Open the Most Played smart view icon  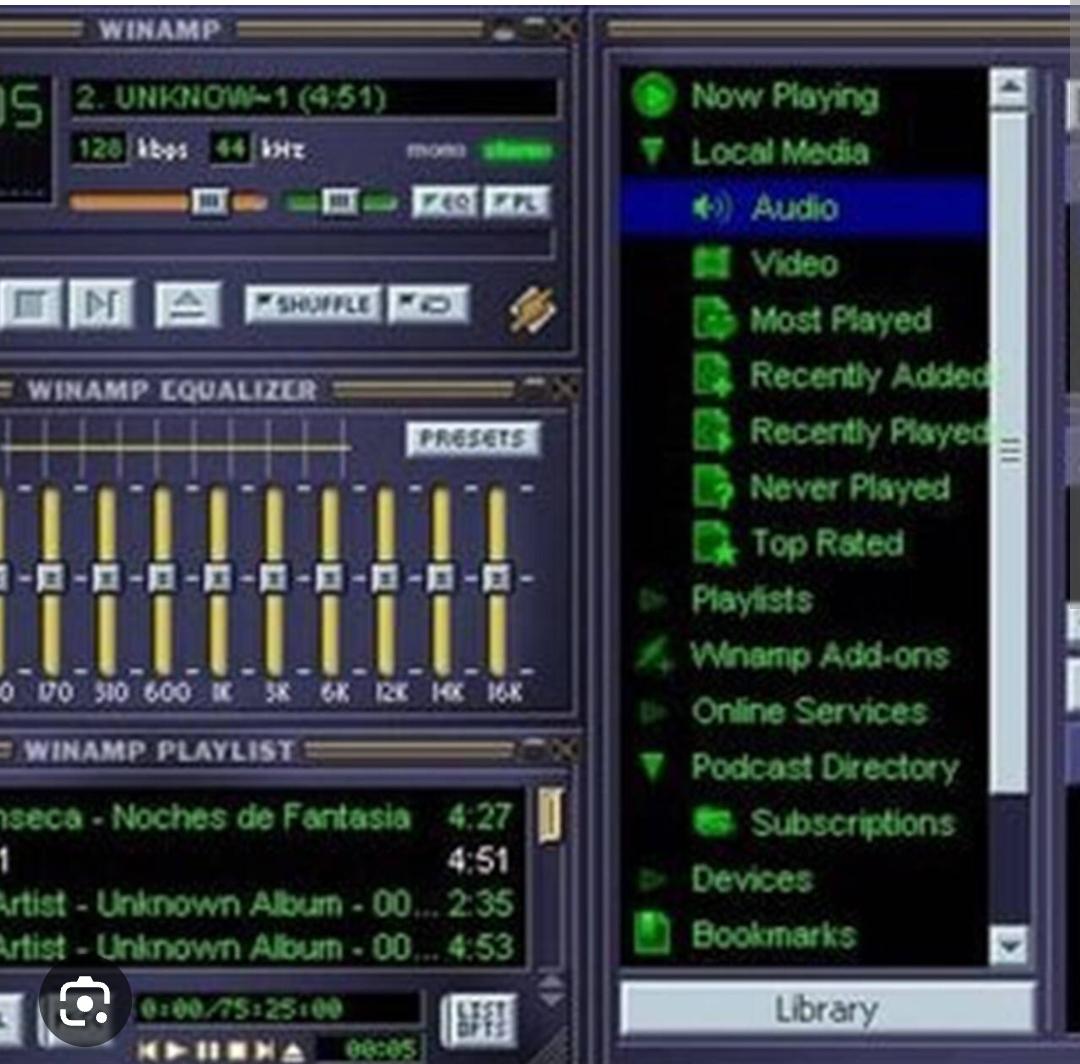[x=712, y=320]
